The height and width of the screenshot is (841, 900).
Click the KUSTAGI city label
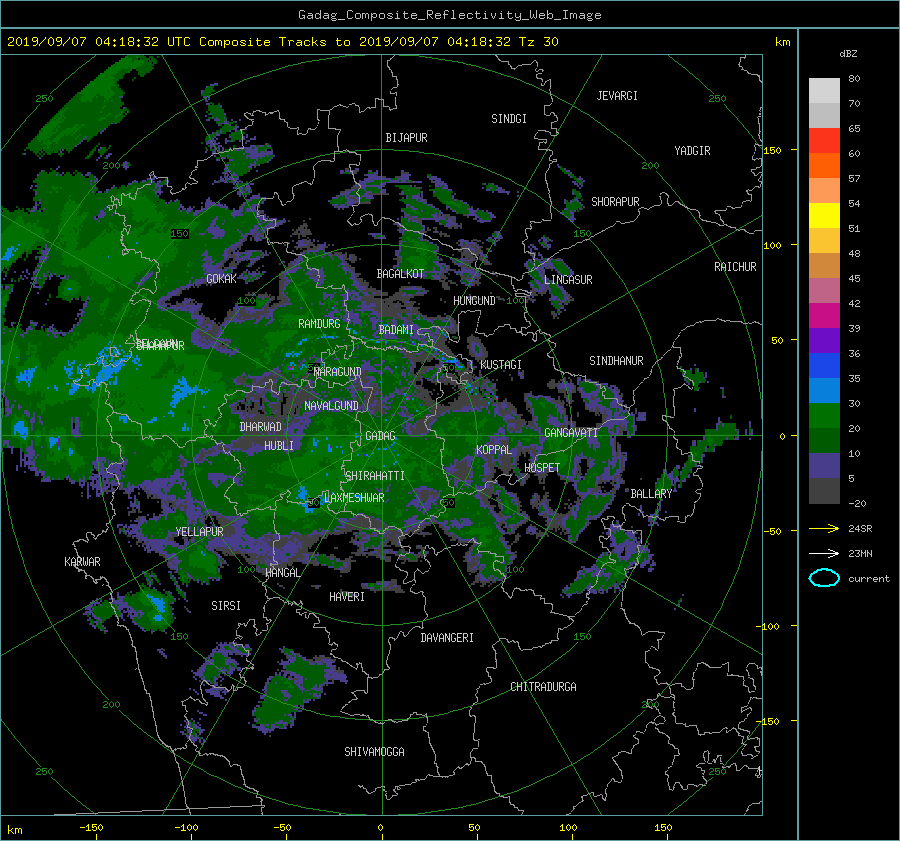click(x=501, y=365)
